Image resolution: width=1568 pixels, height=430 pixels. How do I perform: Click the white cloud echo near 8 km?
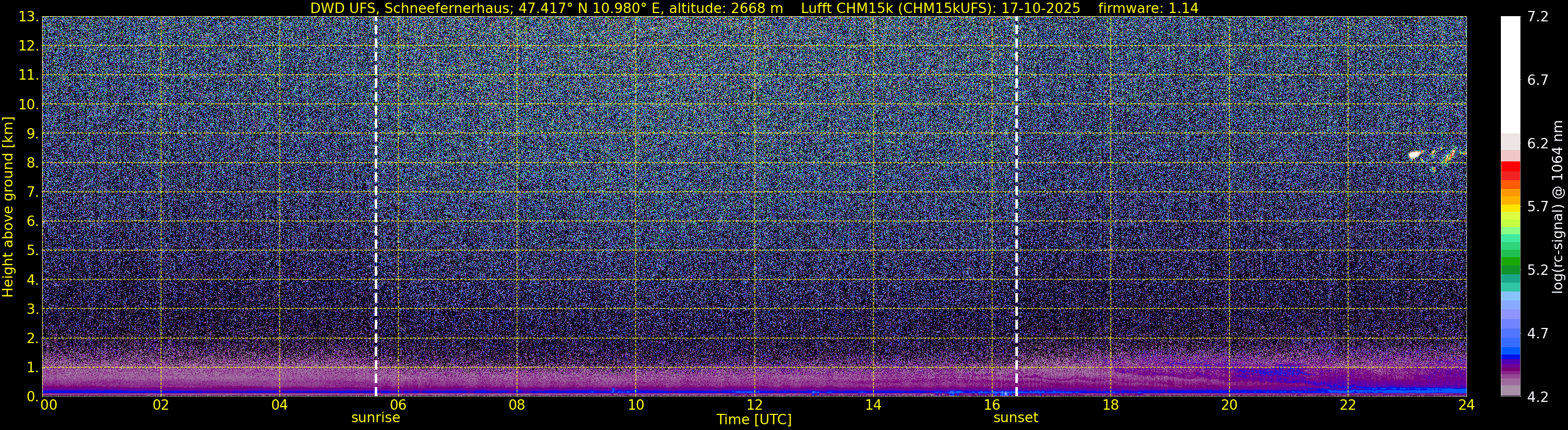(1414, 155)
